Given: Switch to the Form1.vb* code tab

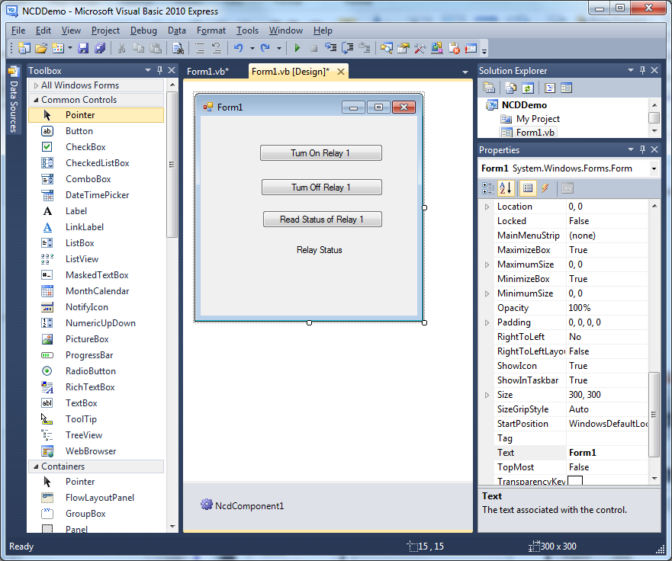Looking at the screenshot, I should coord(208,72).
